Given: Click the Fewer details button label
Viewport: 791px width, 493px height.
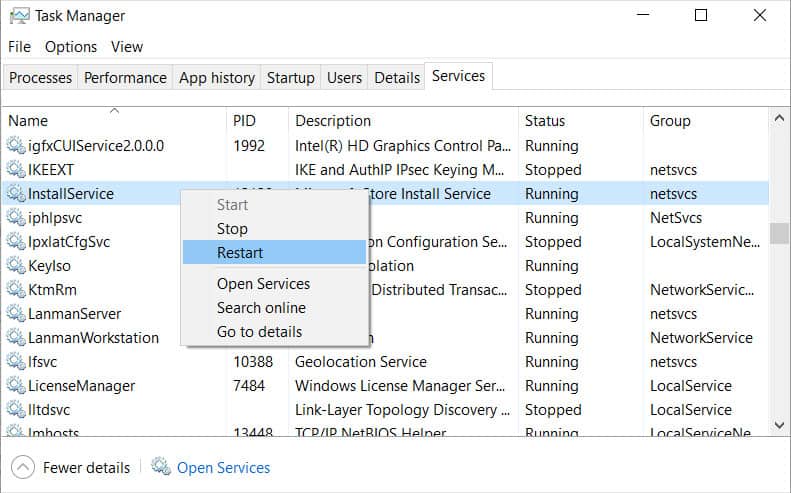Looking at the screenshot, I should (x=86, y=468).
